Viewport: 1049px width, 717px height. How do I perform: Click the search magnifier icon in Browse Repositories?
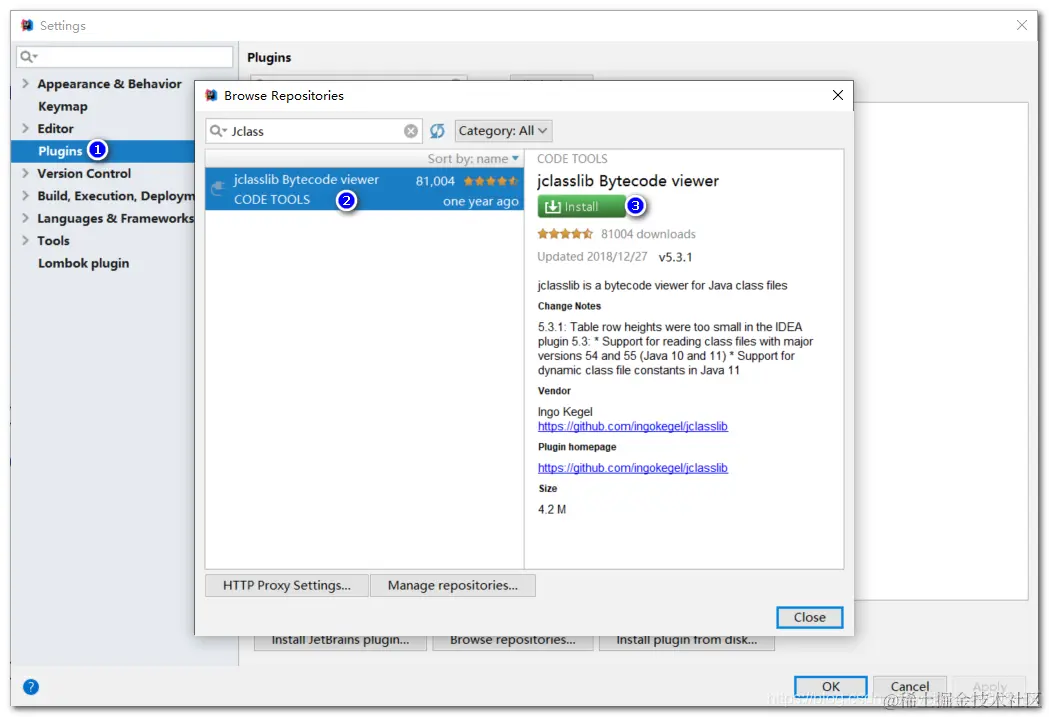point(217,131)
